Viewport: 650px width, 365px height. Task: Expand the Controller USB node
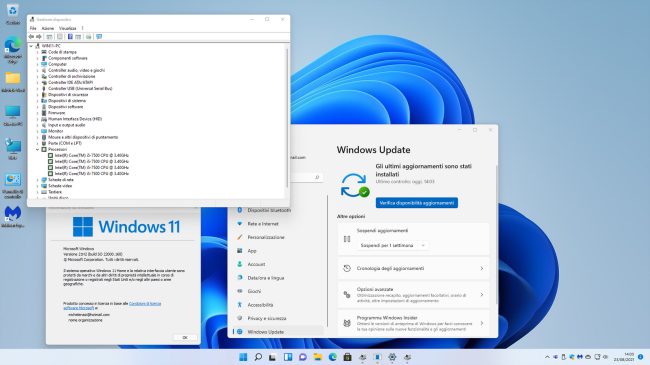[37, 89]
